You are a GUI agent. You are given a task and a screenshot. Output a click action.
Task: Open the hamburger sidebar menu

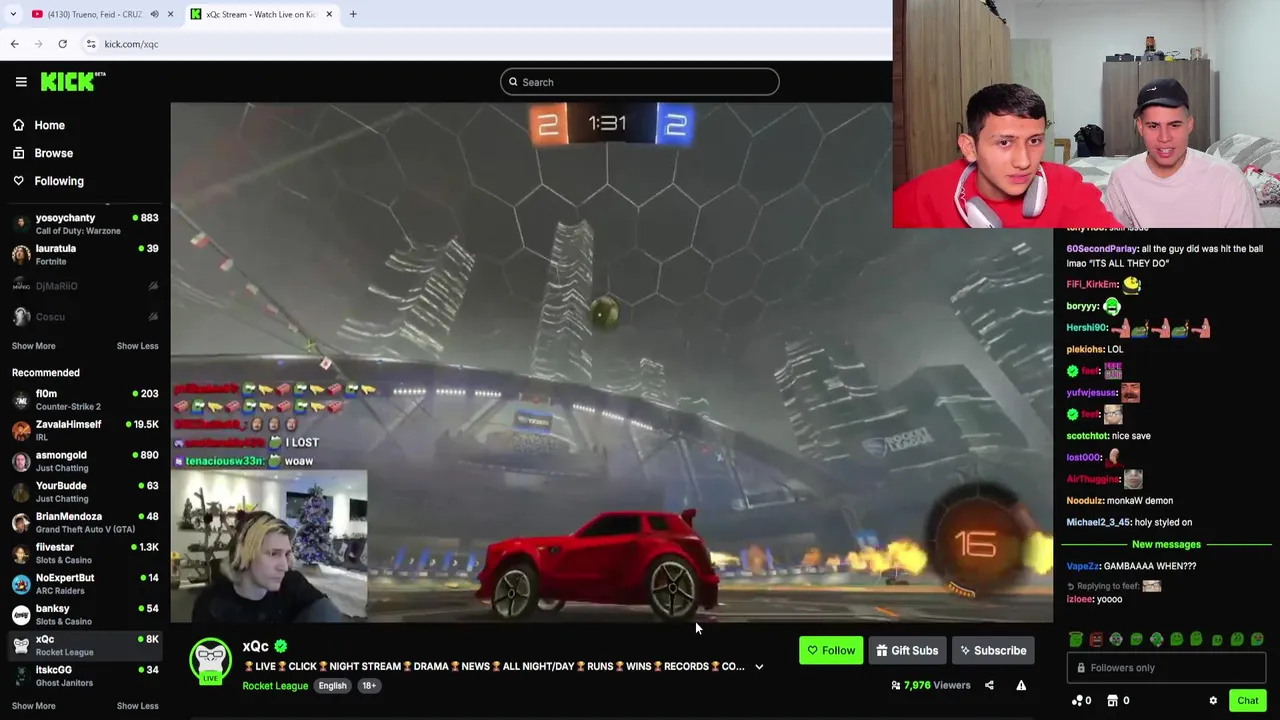(21, 82)
